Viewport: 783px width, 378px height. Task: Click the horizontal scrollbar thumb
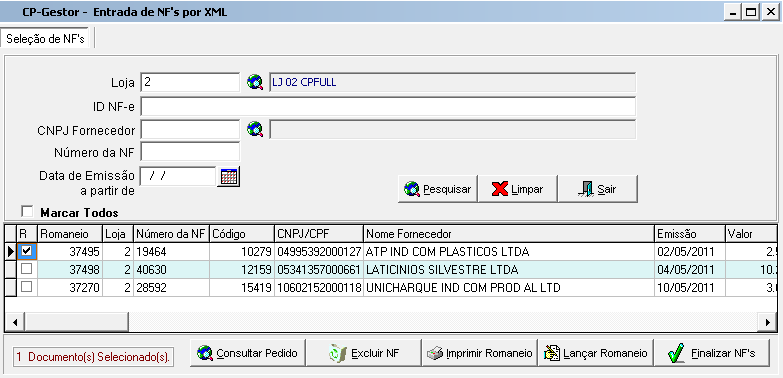coord(77,322)
